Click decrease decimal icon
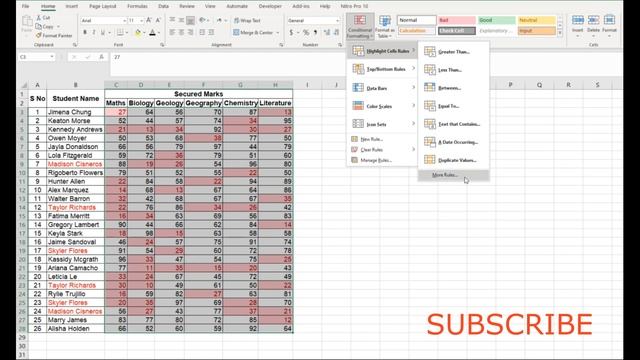Image resolution: width=640 pixels, height=360 pixels. coord(336,33)
